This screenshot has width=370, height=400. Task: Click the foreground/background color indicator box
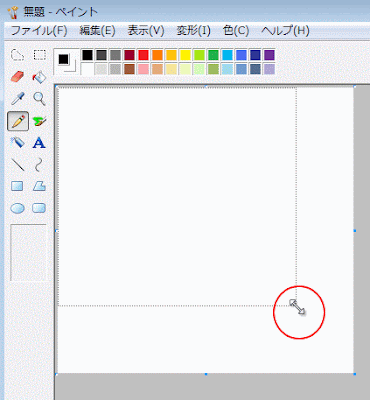click(66, 62)
